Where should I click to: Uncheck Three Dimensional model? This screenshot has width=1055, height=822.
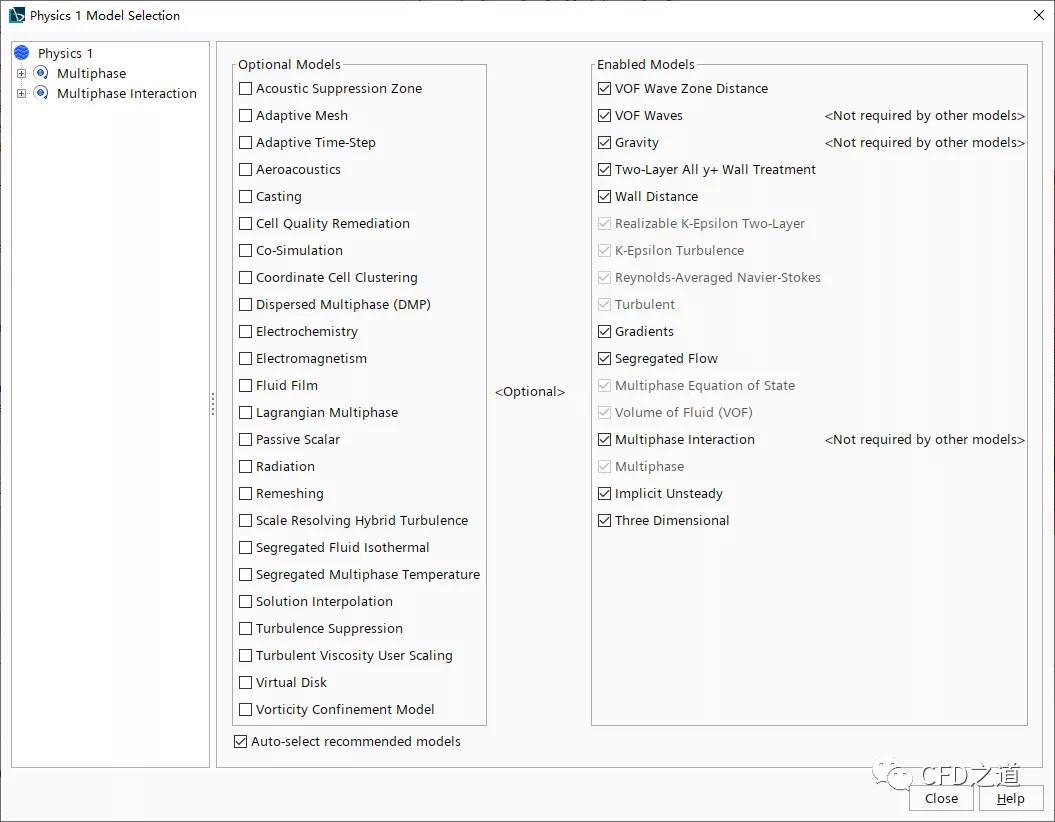(x=604, y=520)
